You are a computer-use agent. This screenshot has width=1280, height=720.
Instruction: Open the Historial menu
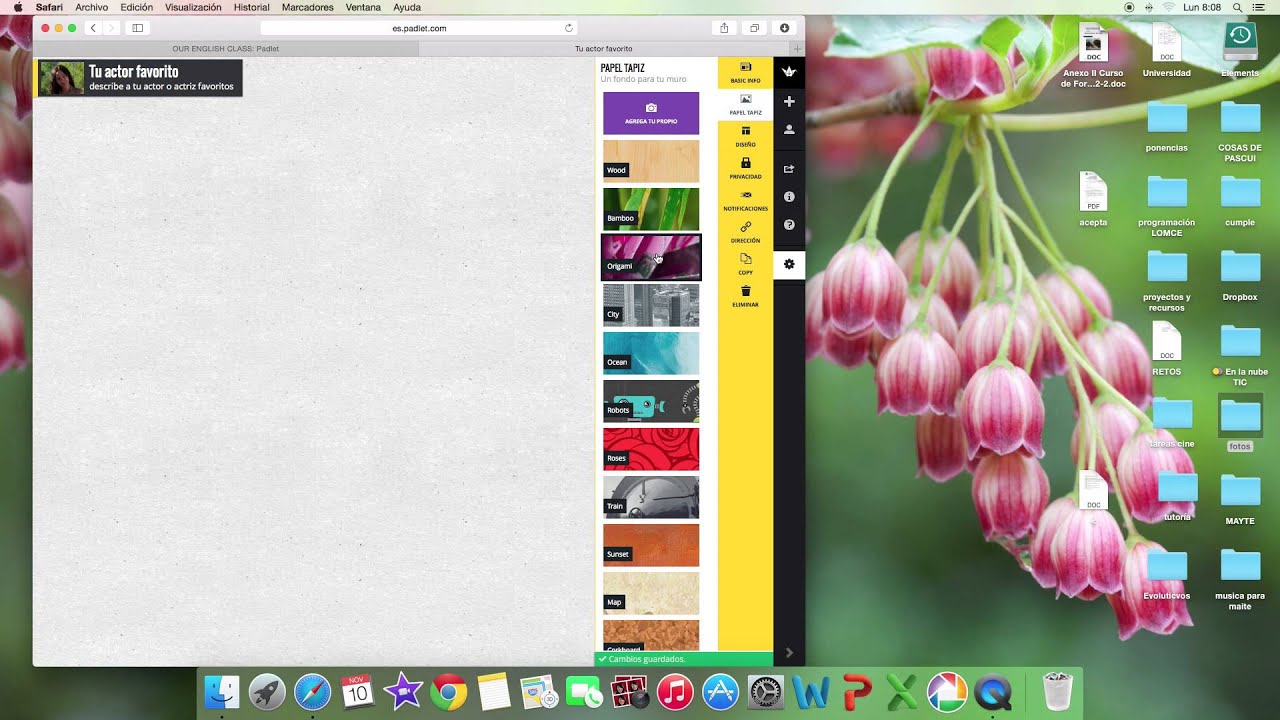251,7
